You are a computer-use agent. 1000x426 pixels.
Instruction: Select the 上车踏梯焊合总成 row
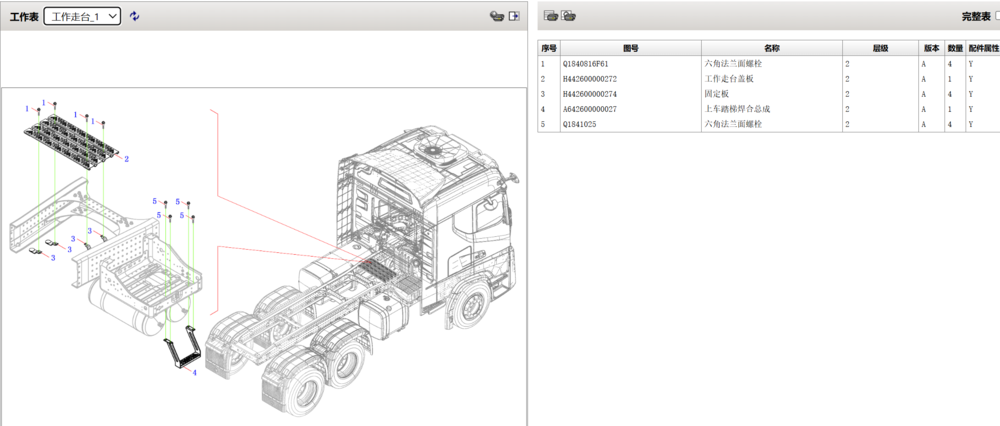[737, 109]
